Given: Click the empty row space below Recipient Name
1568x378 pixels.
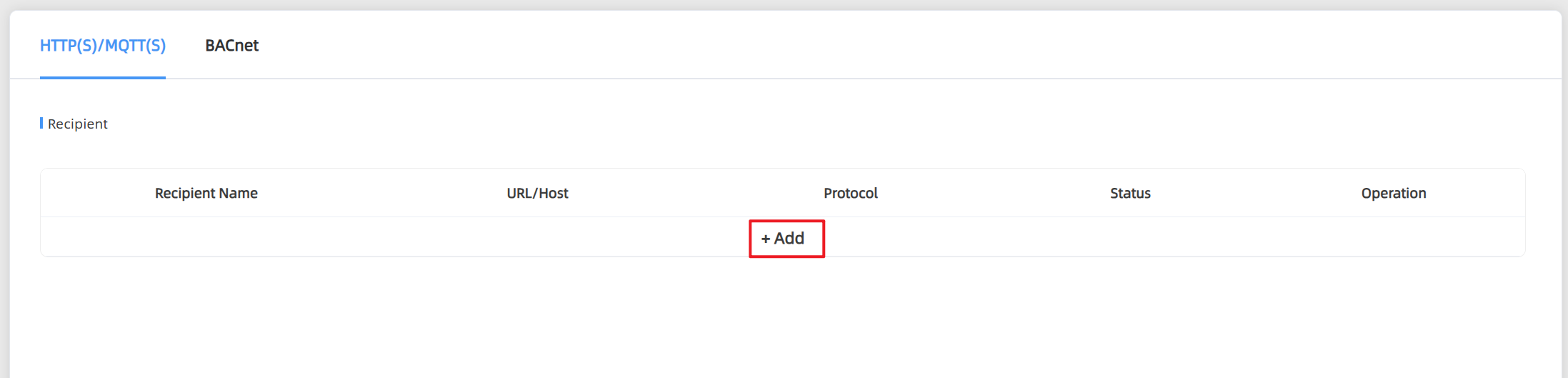Looking at the screenshot, I should 206,237.
